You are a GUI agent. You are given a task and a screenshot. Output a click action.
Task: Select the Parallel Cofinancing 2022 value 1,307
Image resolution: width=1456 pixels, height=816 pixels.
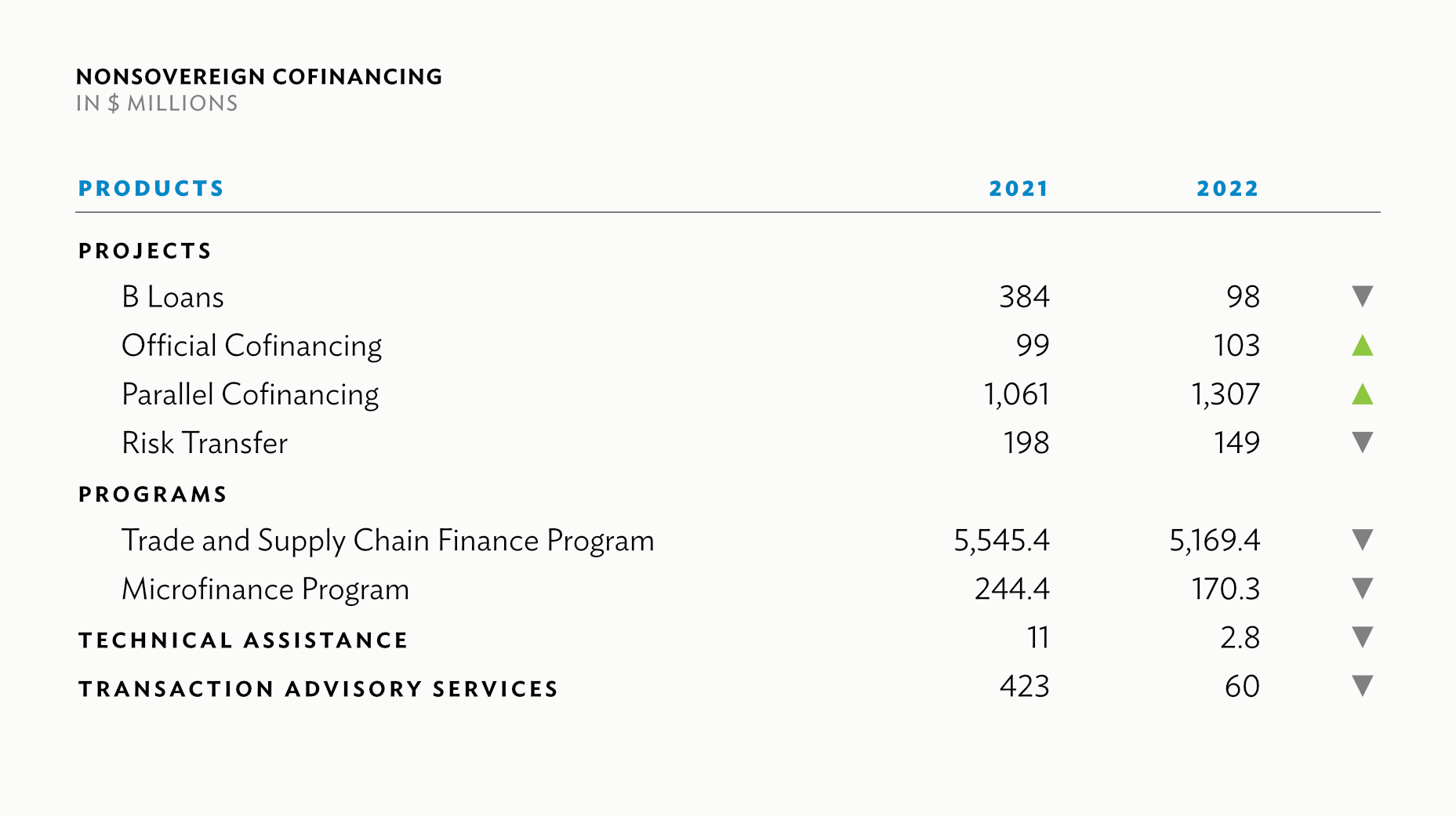tap(1225, 394)
